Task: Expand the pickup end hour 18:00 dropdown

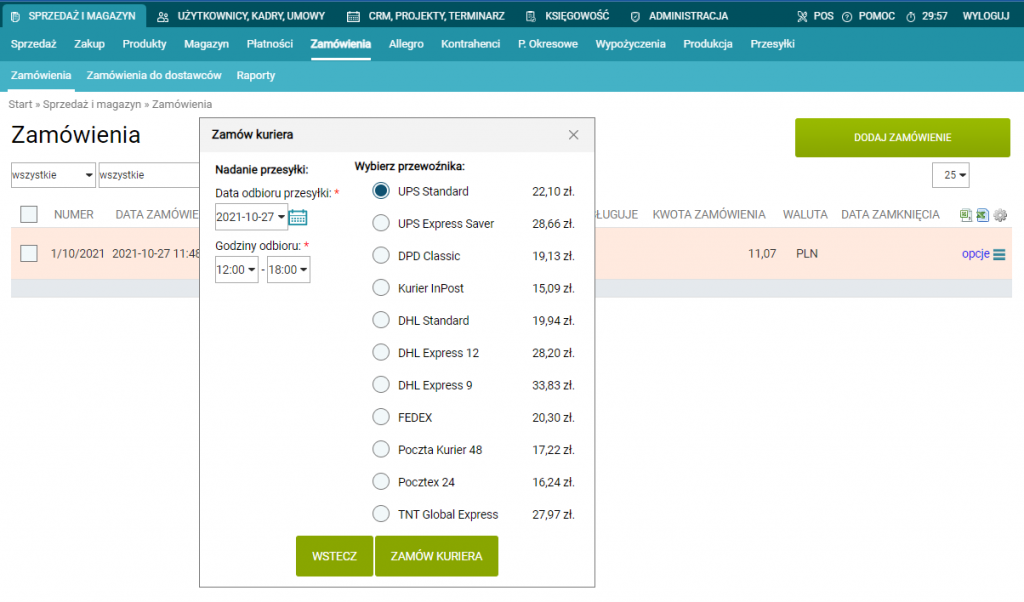Action: coord(289,270)
